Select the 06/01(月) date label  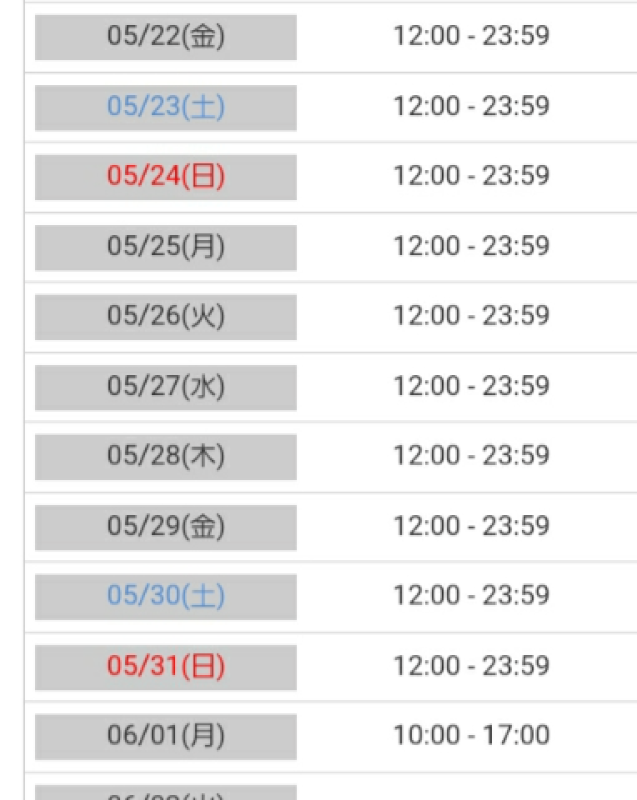(x=166, y=737)
